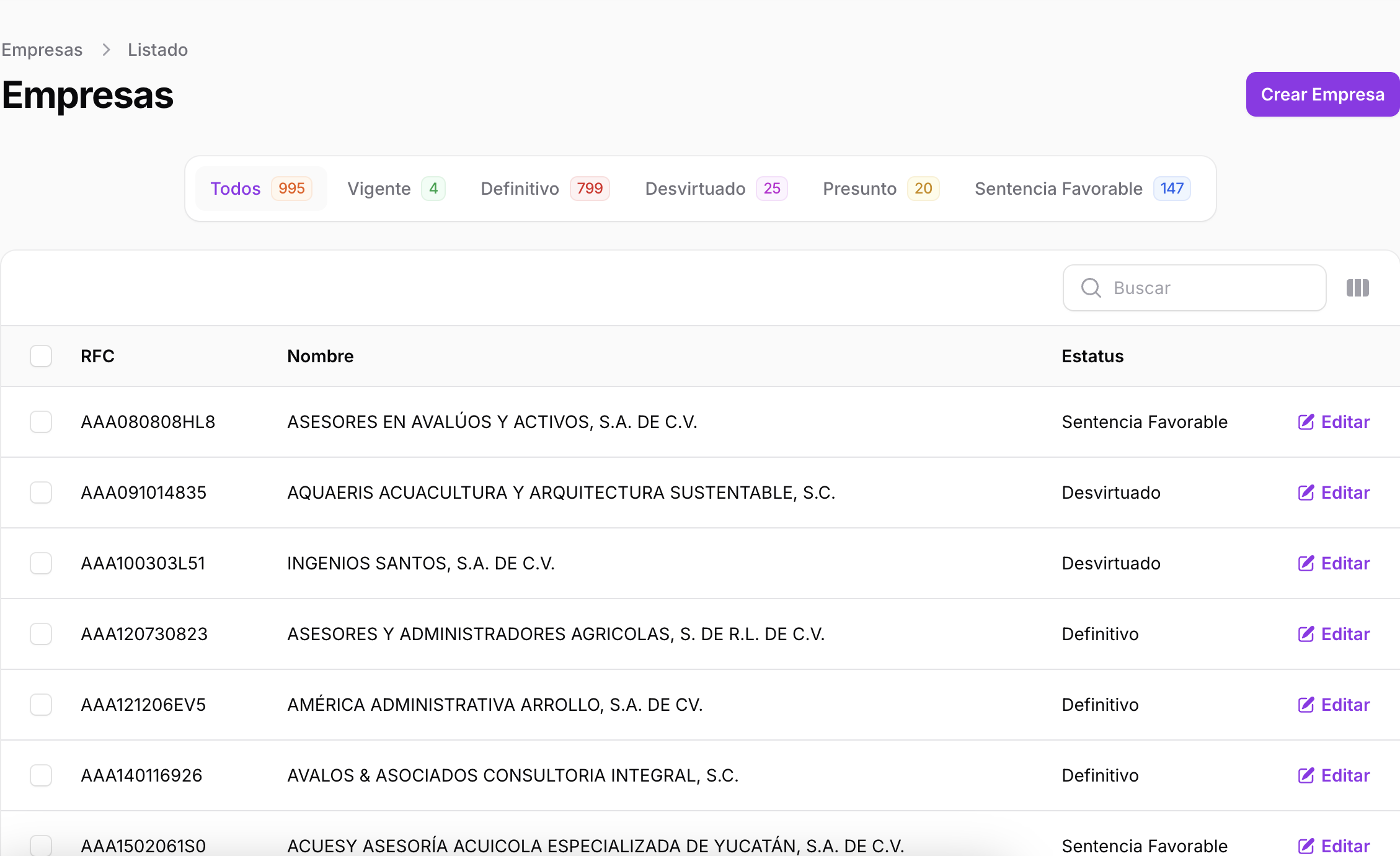The width and height of the screenshot is (1400, 856).
Task: Go to Empresas breadcrumb link
Action: click(42, 50)
